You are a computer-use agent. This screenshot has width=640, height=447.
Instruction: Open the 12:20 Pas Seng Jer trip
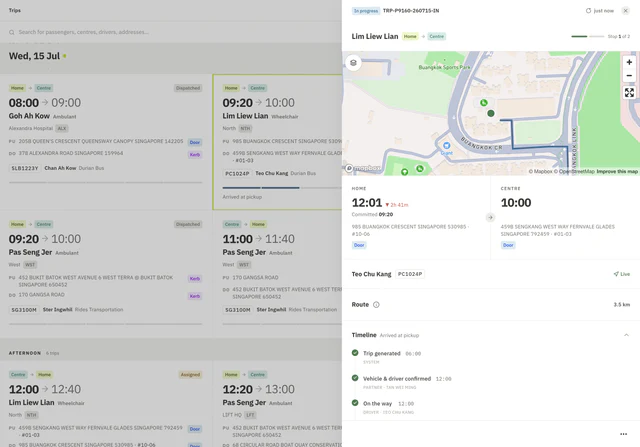277,404
